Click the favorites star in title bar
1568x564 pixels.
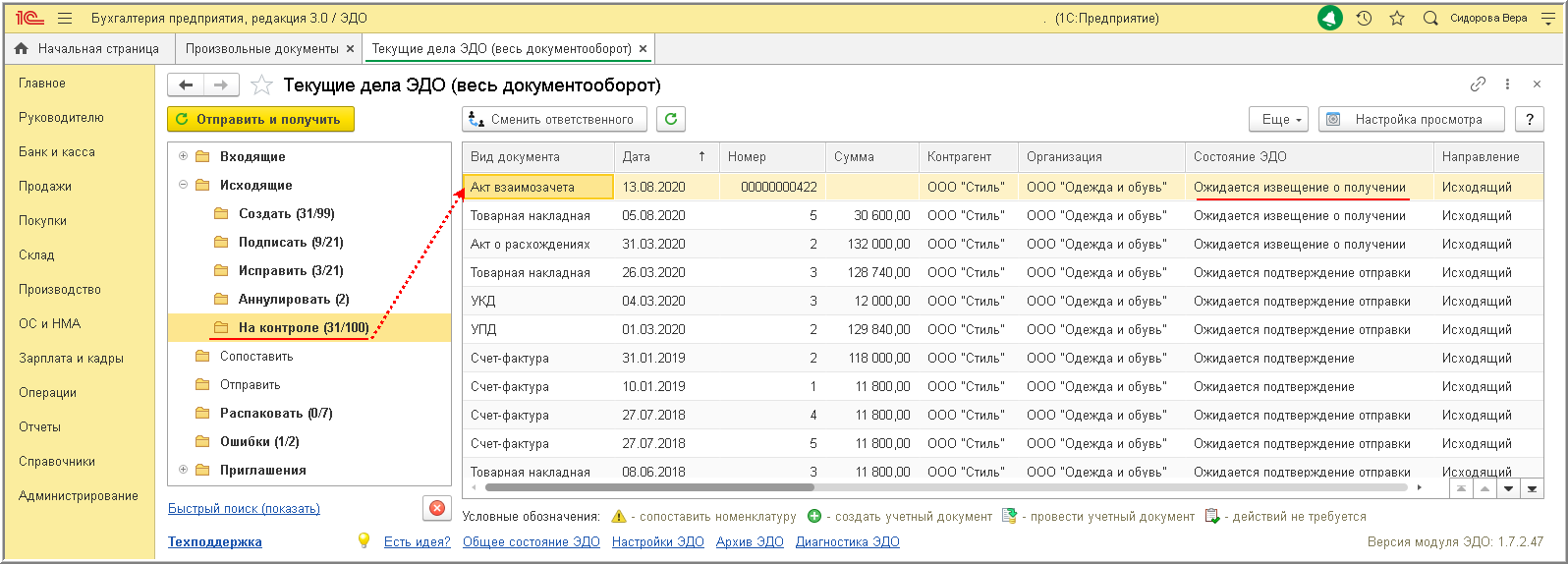(x=1396, y=19)
